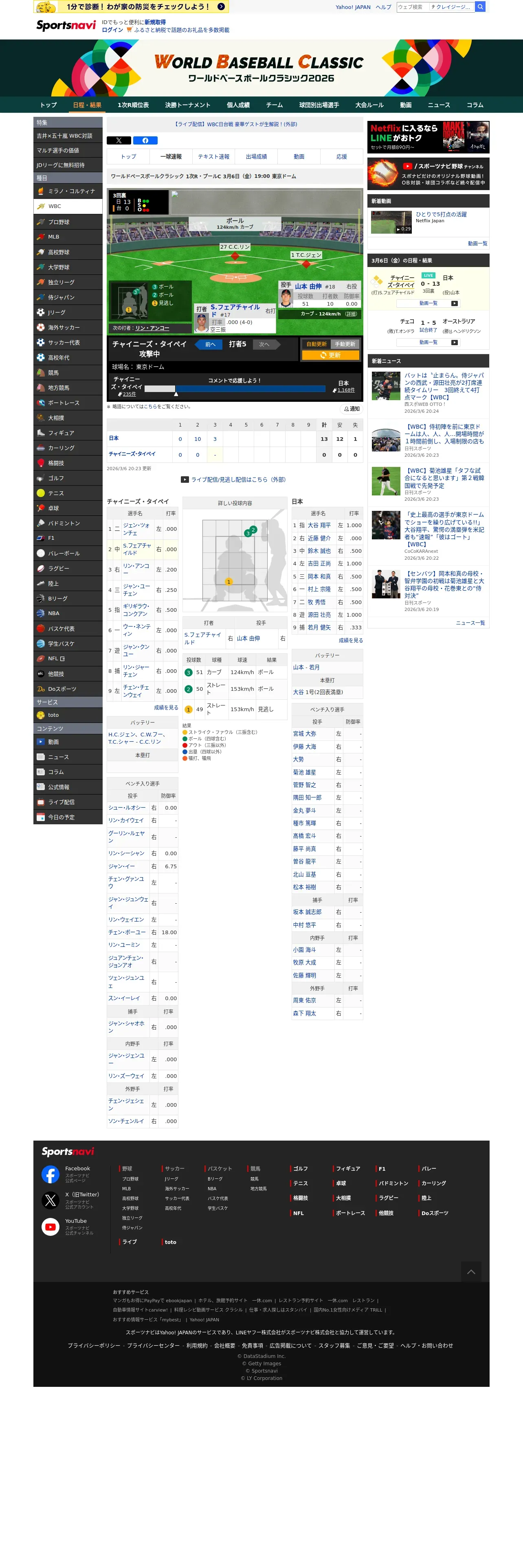Click the orange 更新 refresh button

331,355
